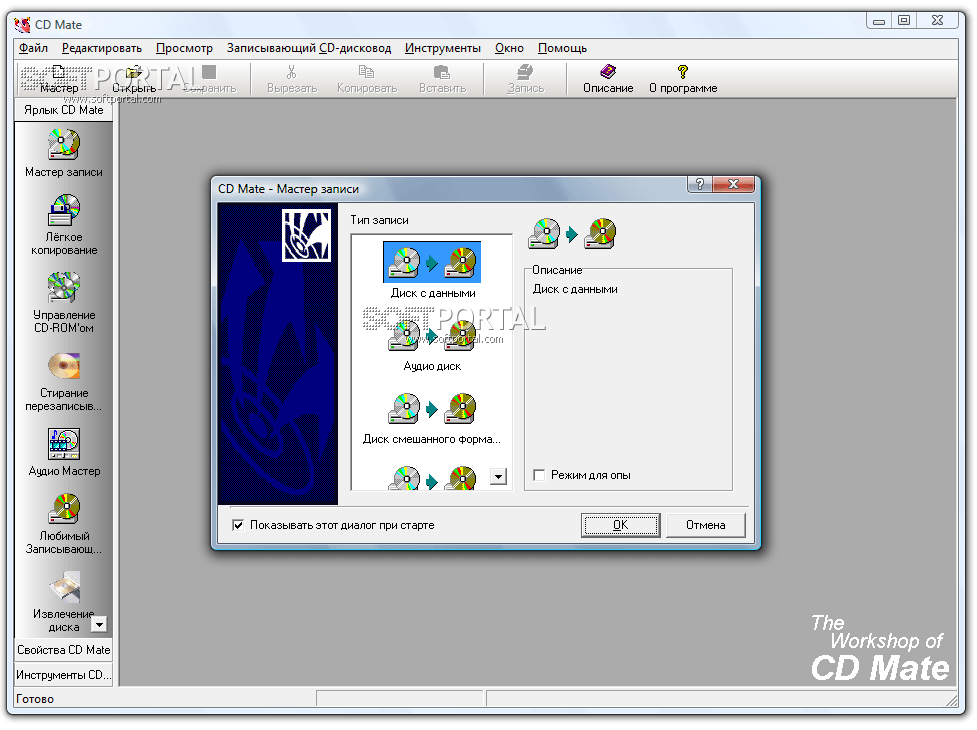Click the Запись toolbar icon
977x730 pixels.
point(525,72)
